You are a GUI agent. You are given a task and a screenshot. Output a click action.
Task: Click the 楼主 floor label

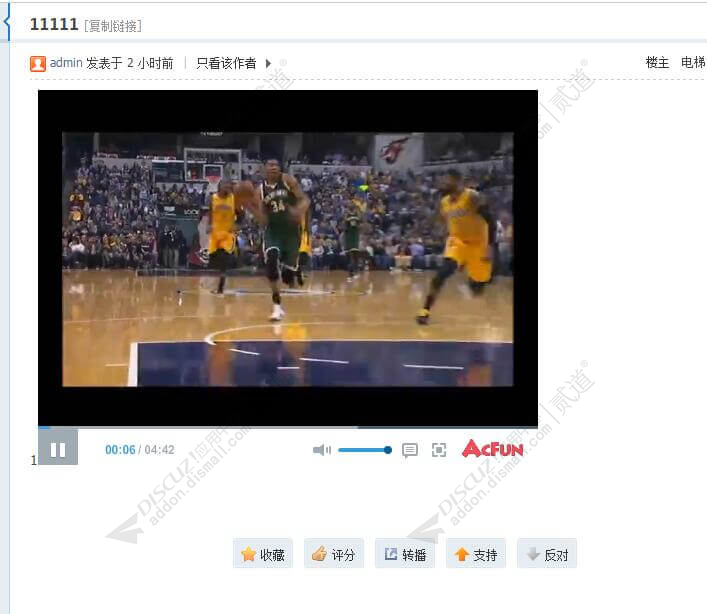(657, 62)
